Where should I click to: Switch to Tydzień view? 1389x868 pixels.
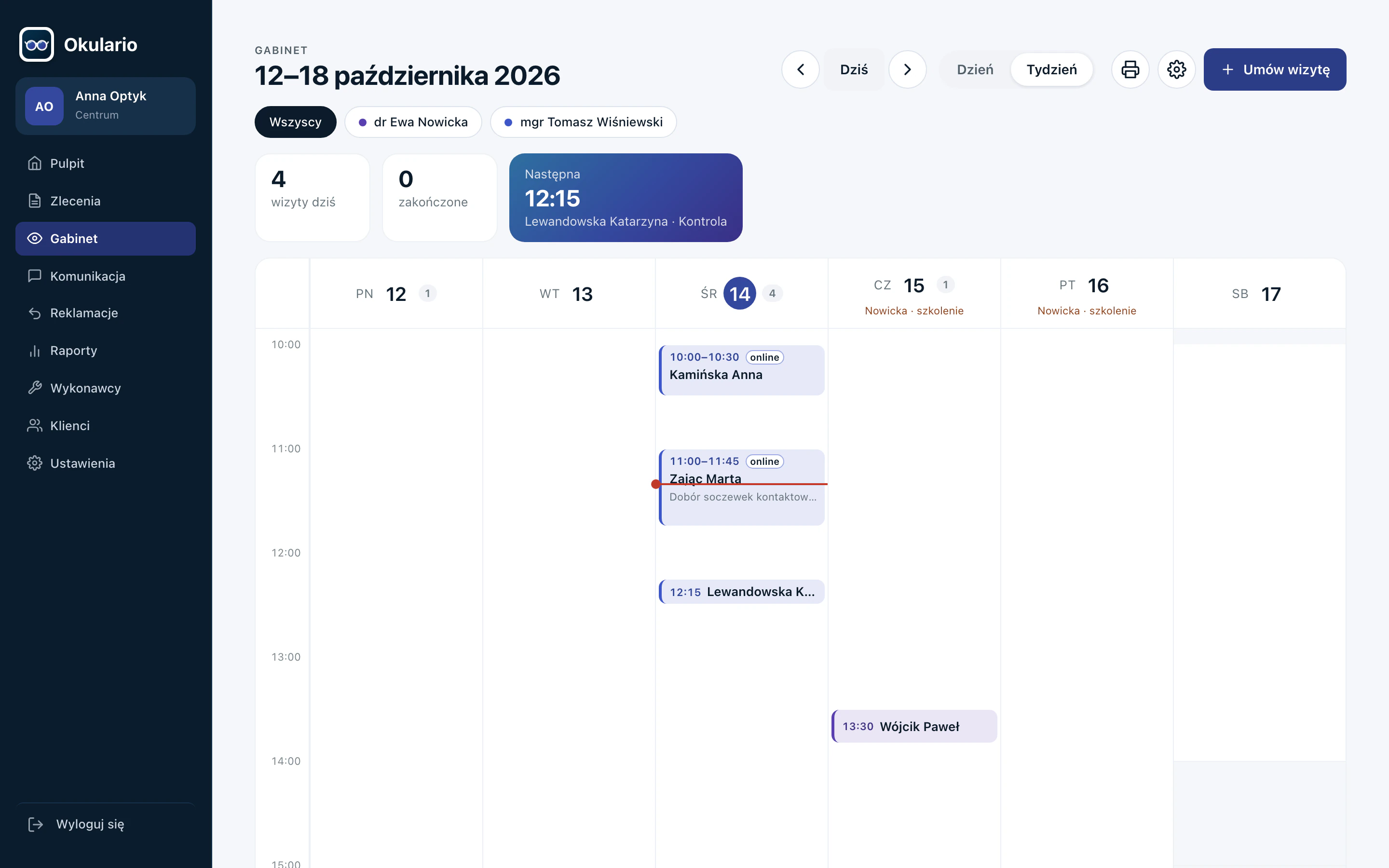pos(1051,69)
